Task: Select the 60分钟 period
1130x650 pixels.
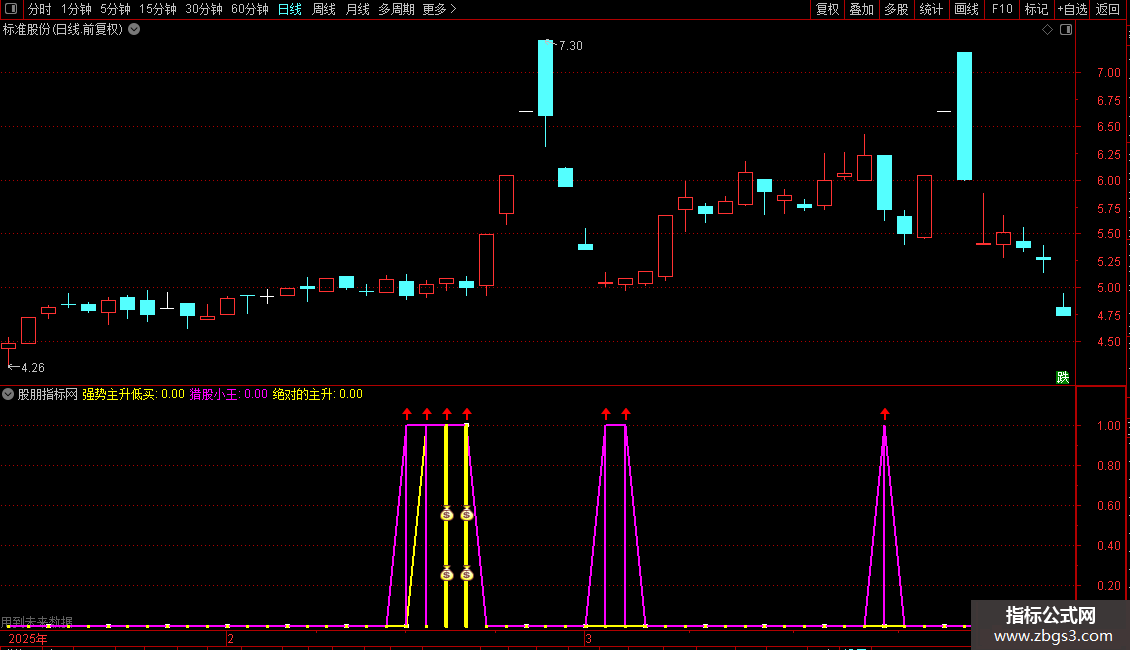Action: (250, 9)
